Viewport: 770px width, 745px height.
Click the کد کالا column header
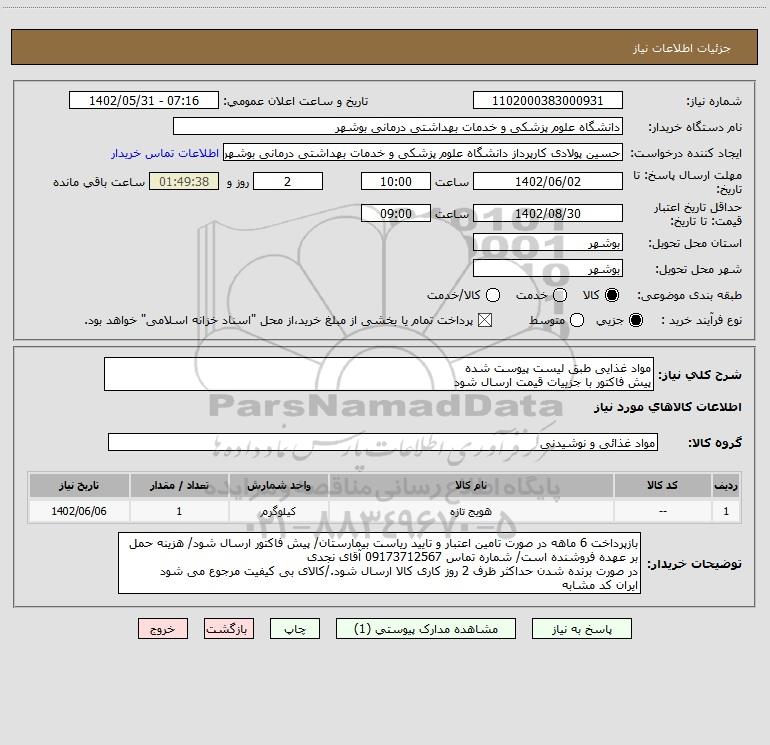coord(662,485)
